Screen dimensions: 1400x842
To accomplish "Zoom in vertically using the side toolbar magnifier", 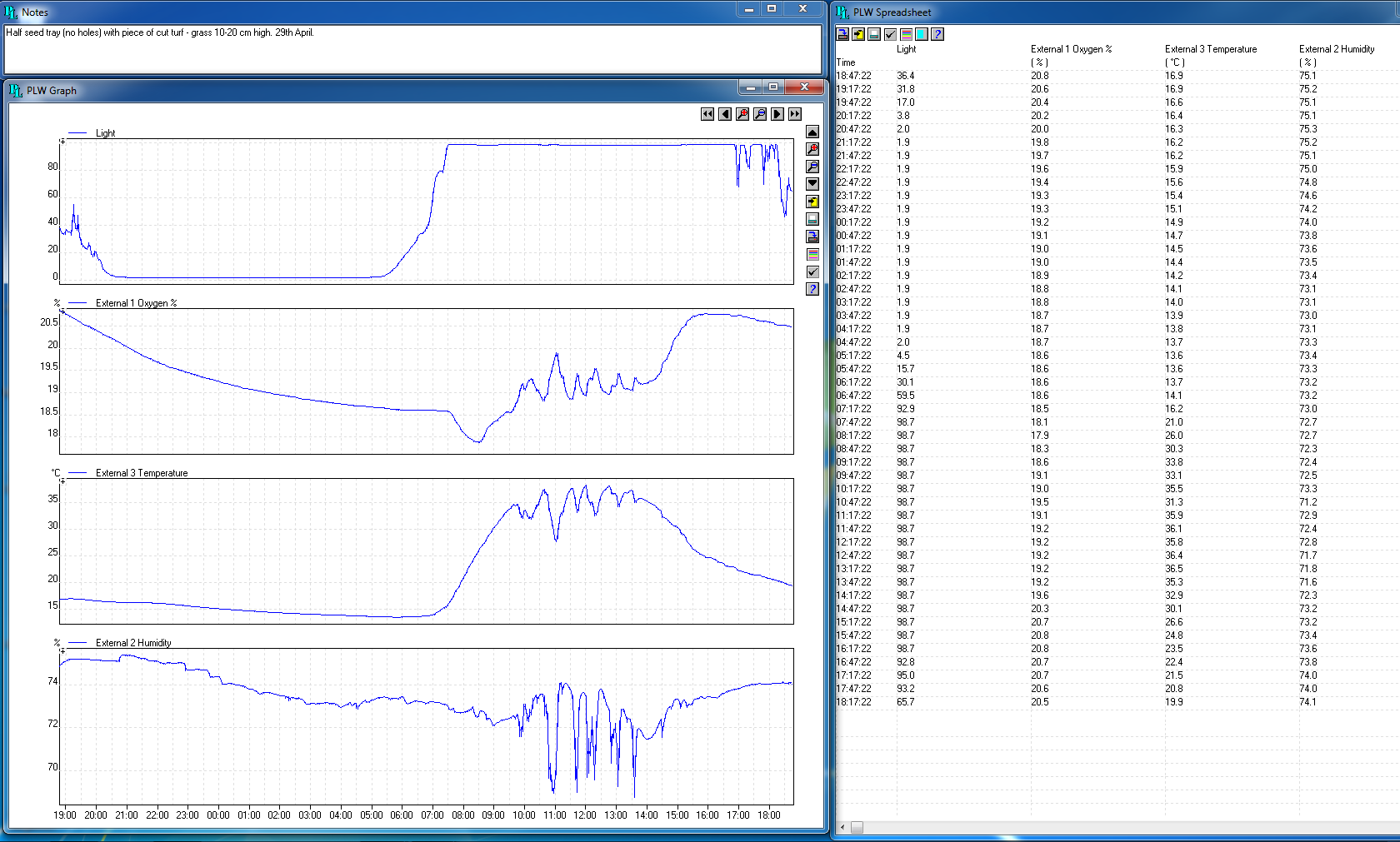I will (812, 149).
